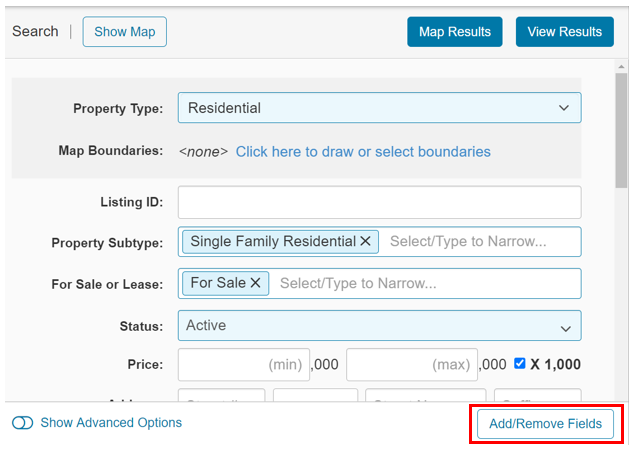Open the Property Type dropdown
Image resolution: width=638 pixels, height=453 pixels.
(379, 108)
